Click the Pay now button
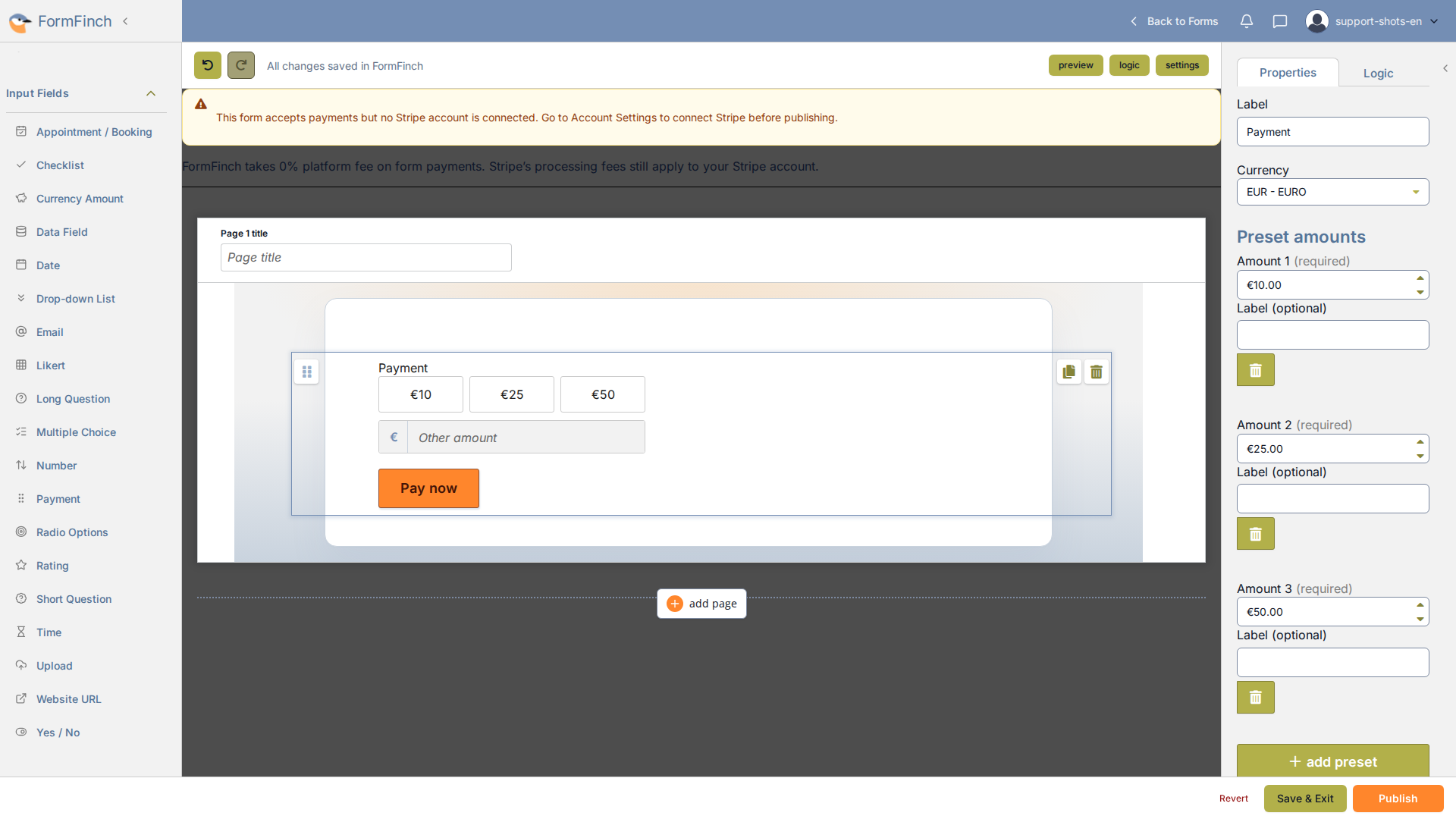Screen dimensions: 1456x819 coord(428,488)
